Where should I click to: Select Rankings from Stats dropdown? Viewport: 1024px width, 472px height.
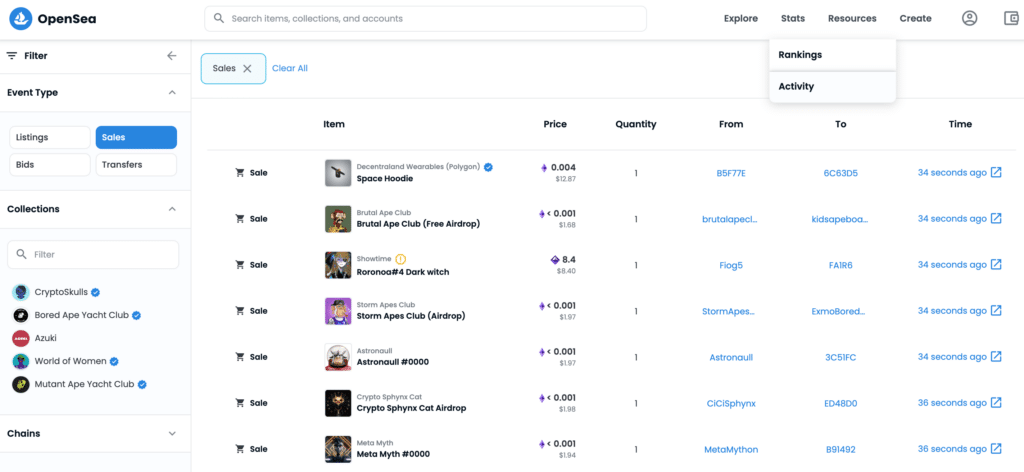[833, 55]
